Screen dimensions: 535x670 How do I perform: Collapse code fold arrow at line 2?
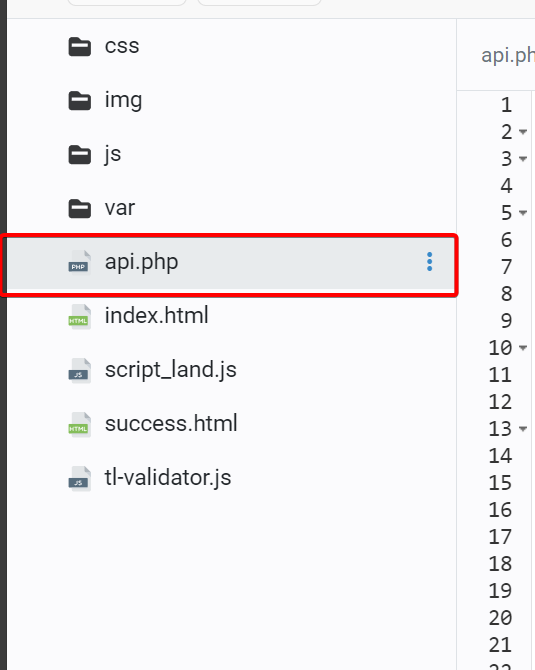[523, 132]
